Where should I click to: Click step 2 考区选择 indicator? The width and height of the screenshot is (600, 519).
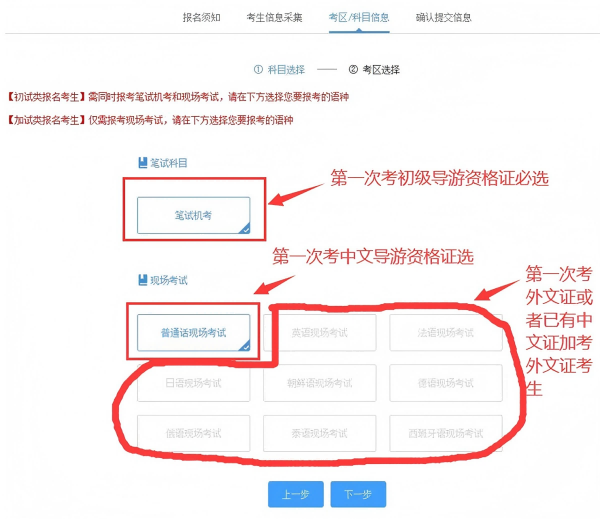coord(373,70)
